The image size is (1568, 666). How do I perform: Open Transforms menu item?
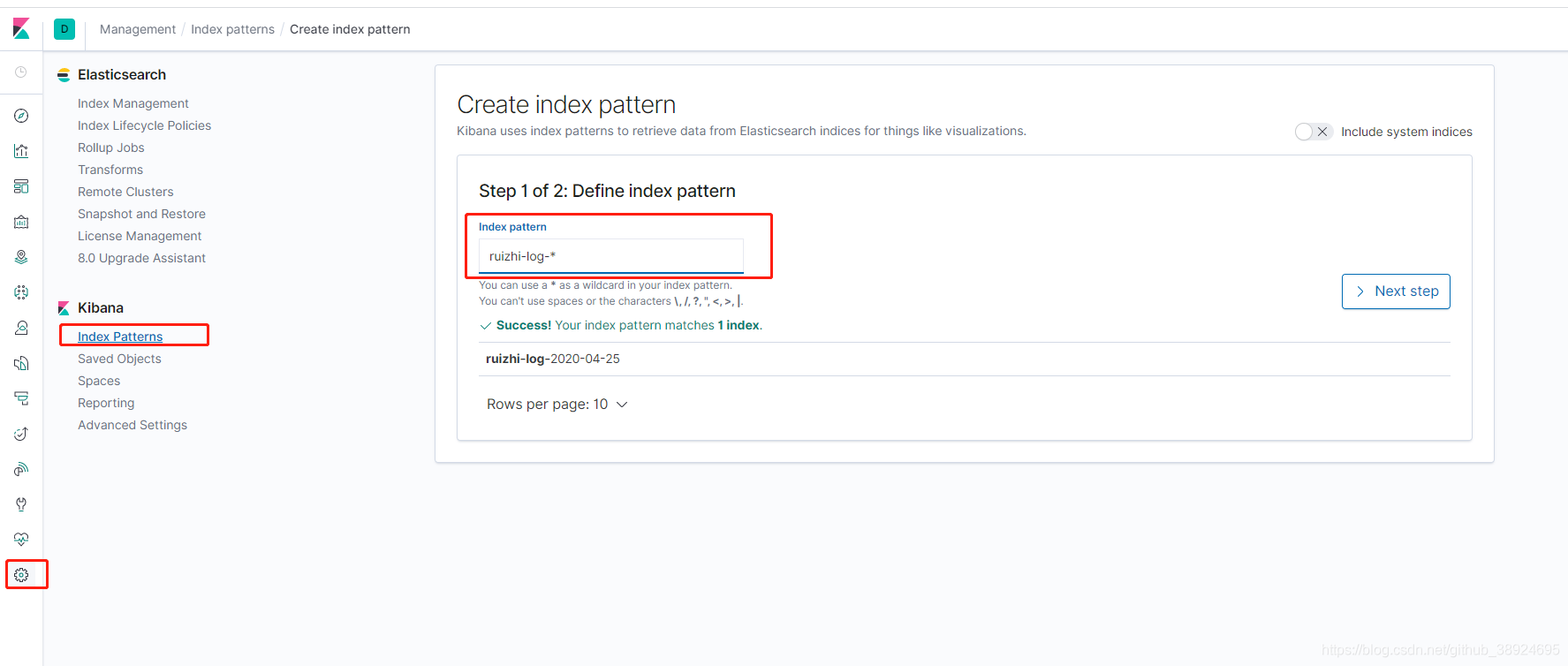pyautogui.click(x=110, y=170)
